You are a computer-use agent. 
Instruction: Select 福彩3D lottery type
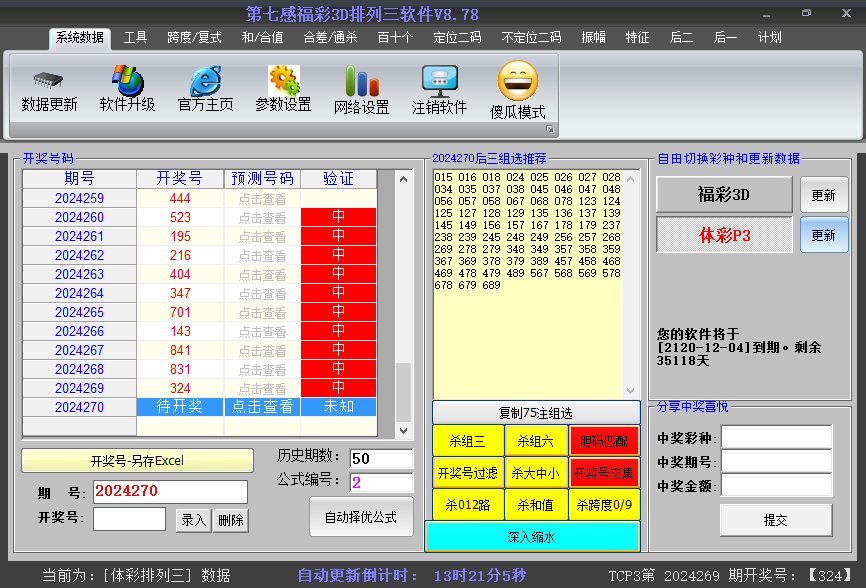[x=723, y=195]
